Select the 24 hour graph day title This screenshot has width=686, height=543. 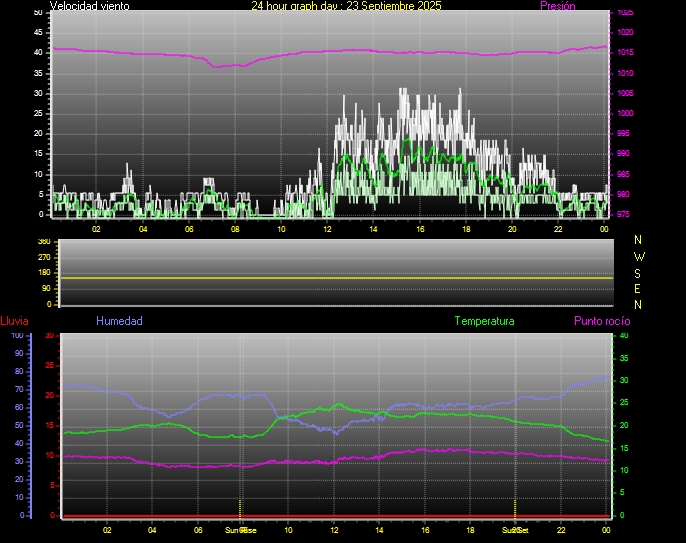346,6
